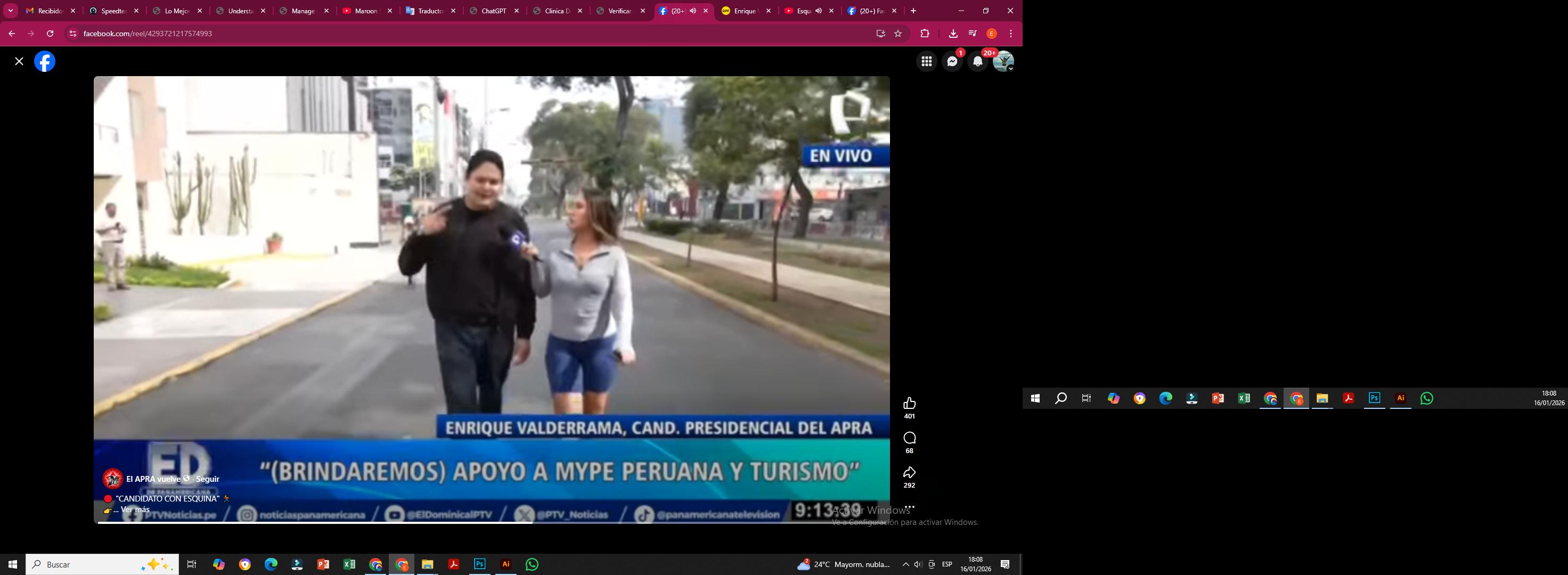Expand the Chrome tab search dropdown
The image size is (1568, 575).
click(x=10, y=11)
